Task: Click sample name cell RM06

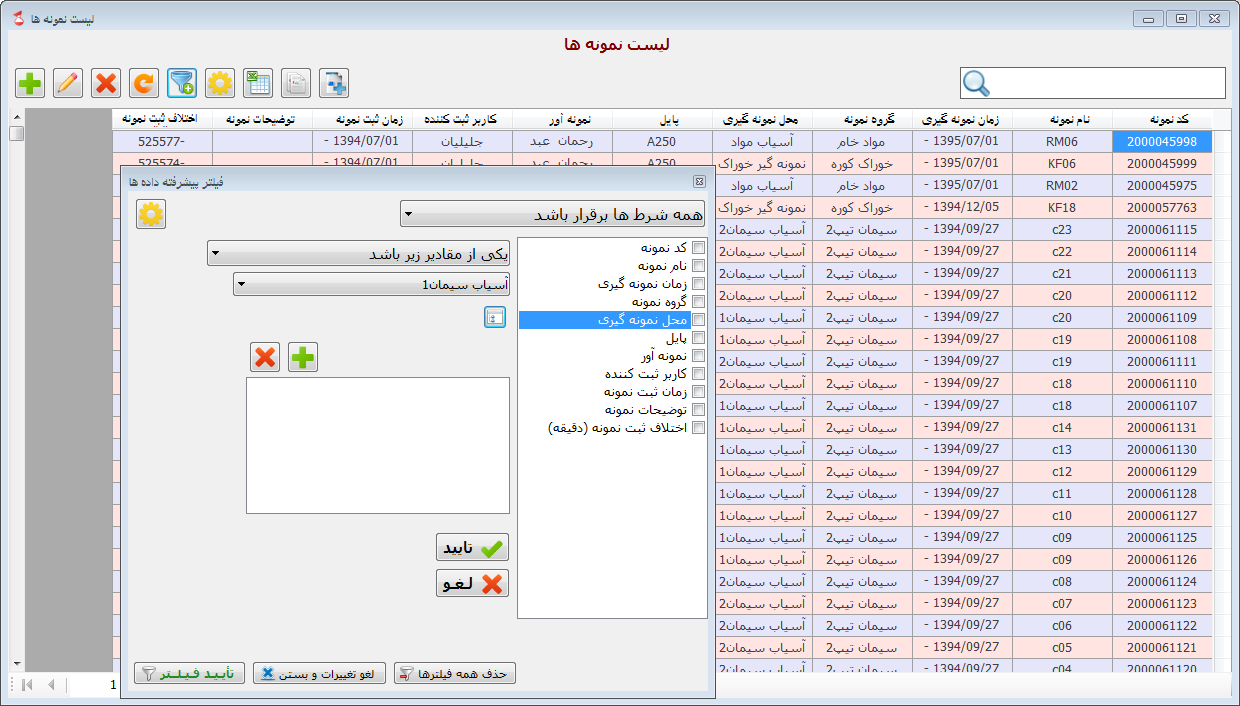Action: (1062, 142)
